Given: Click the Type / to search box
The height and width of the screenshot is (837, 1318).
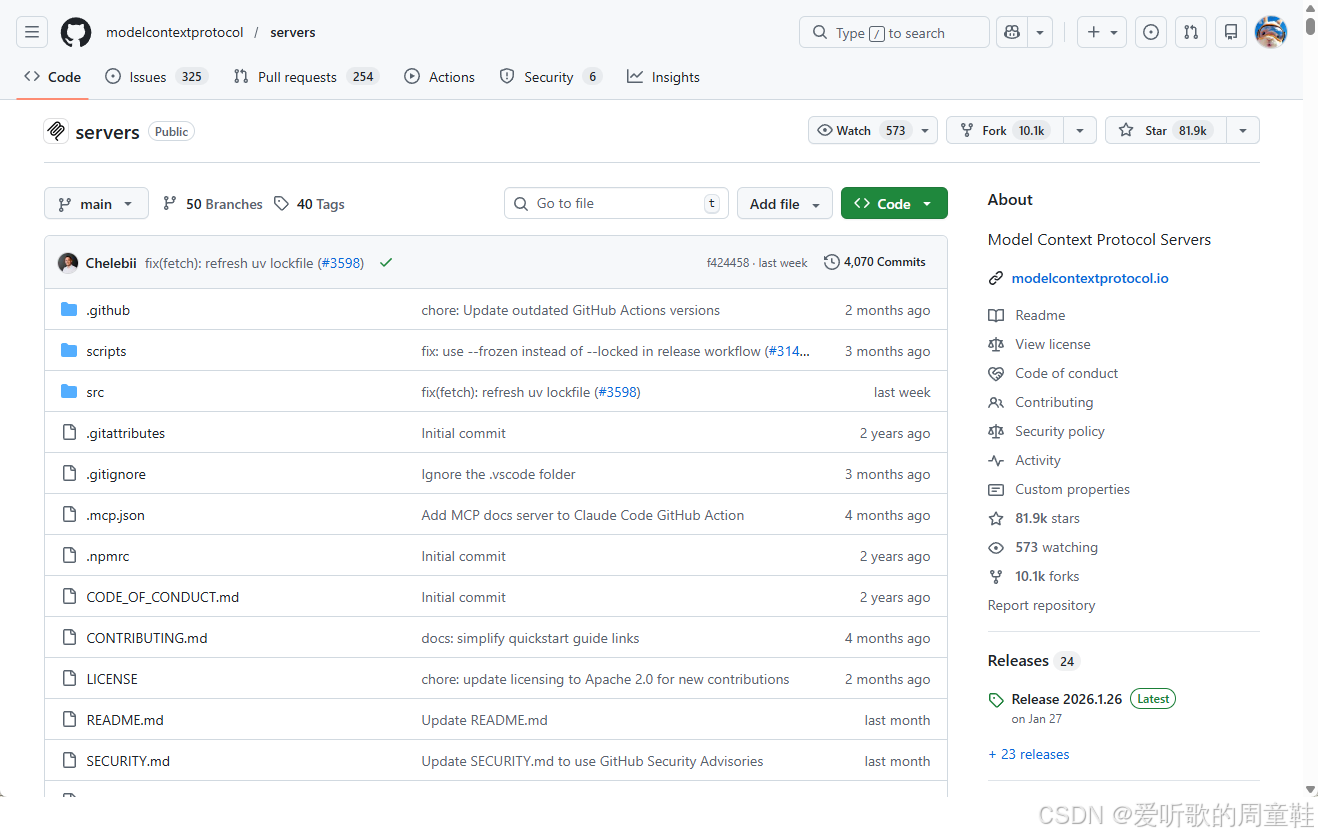Looking at the screenshot, I should pyautogui.click(x=894, y=32).
